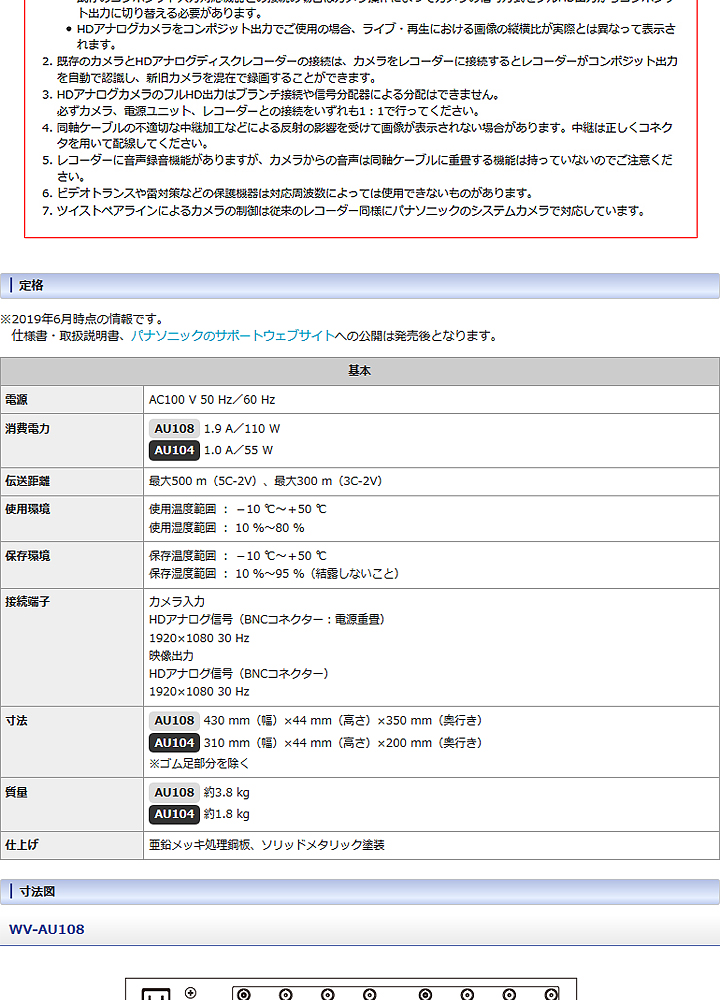Screen dimensions: 720x1000
Task: Select the 接続端子 row label
Action: (x=27, y=601)
